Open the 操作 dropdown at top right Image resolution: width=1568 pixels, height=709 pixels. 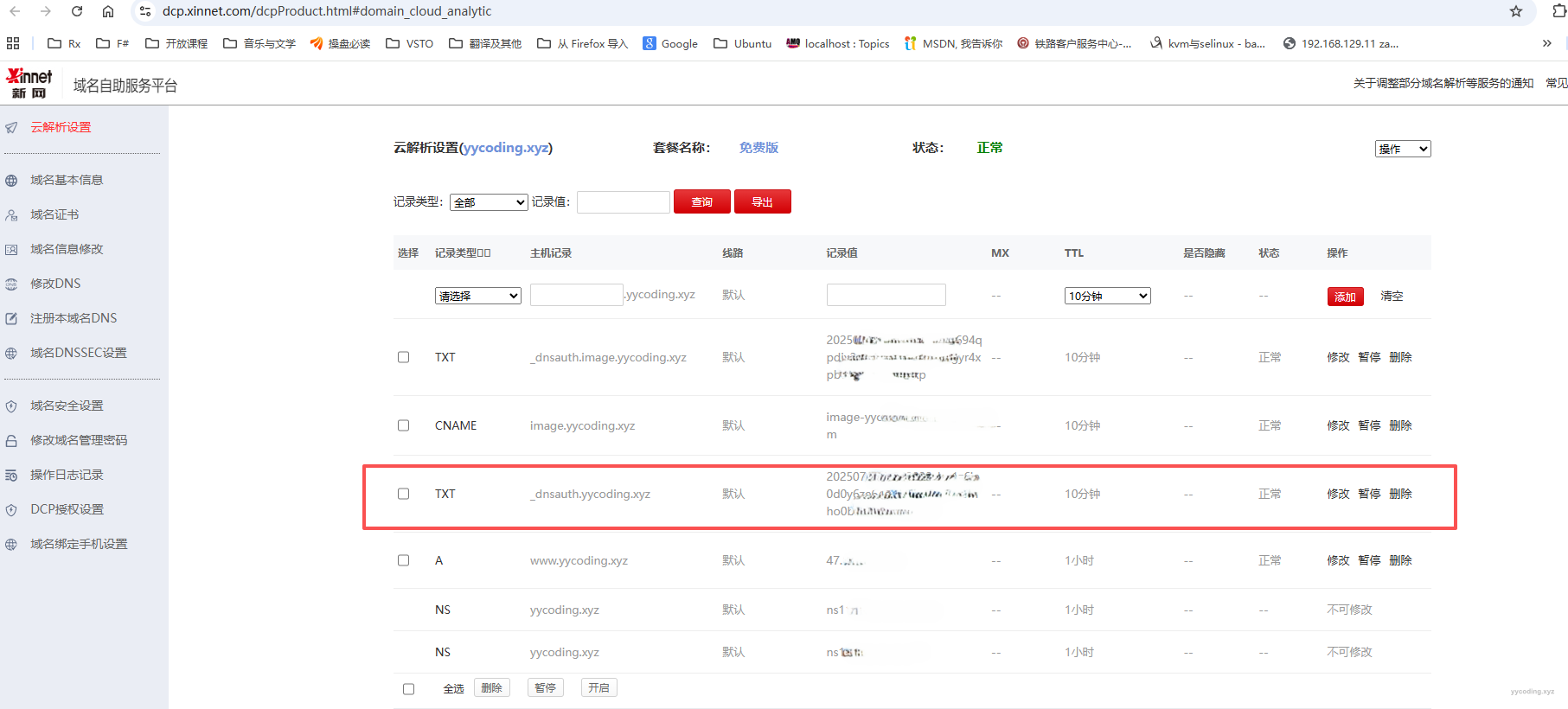(1402, 149)
